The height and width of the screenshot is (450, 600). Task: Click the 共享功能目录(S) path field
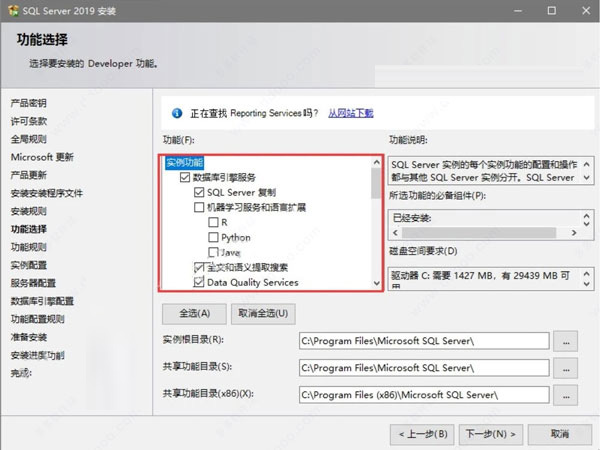[424, 368]
